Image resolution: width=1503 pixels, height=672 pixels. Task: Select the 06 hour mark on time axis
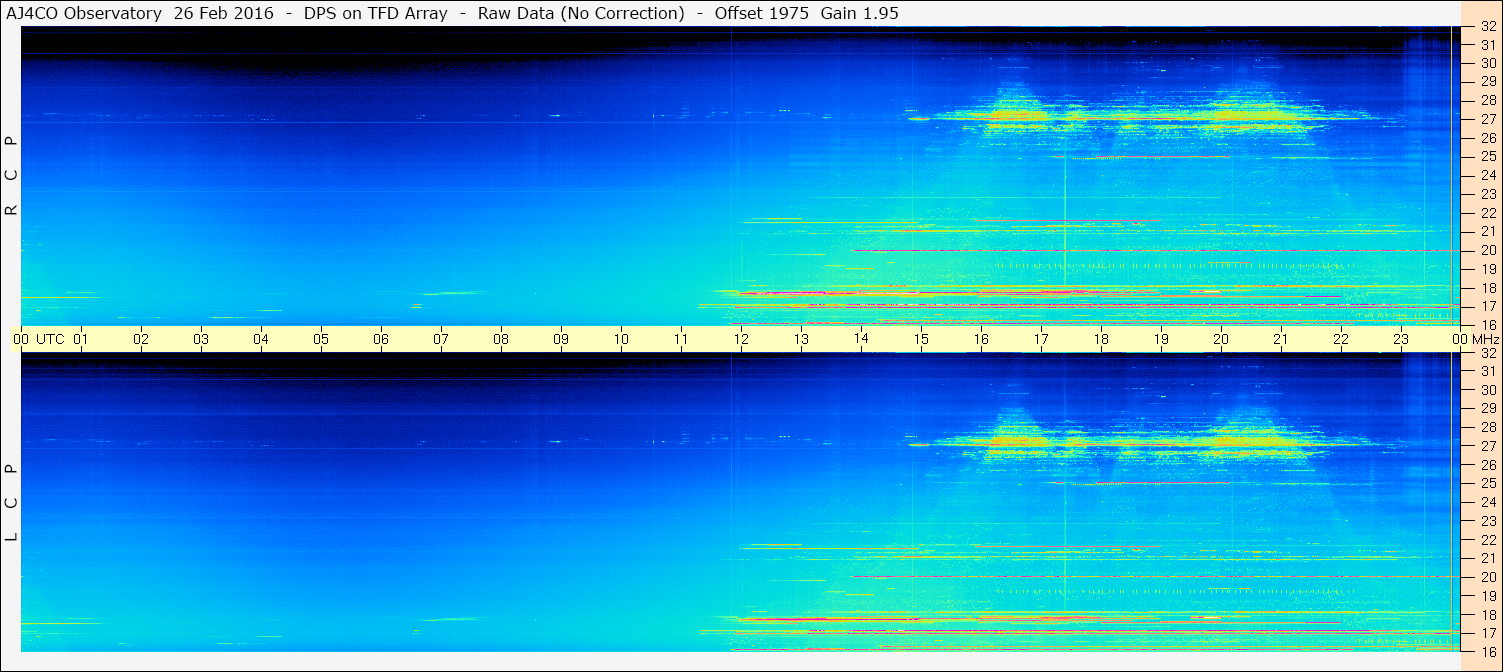coord(381,339)
